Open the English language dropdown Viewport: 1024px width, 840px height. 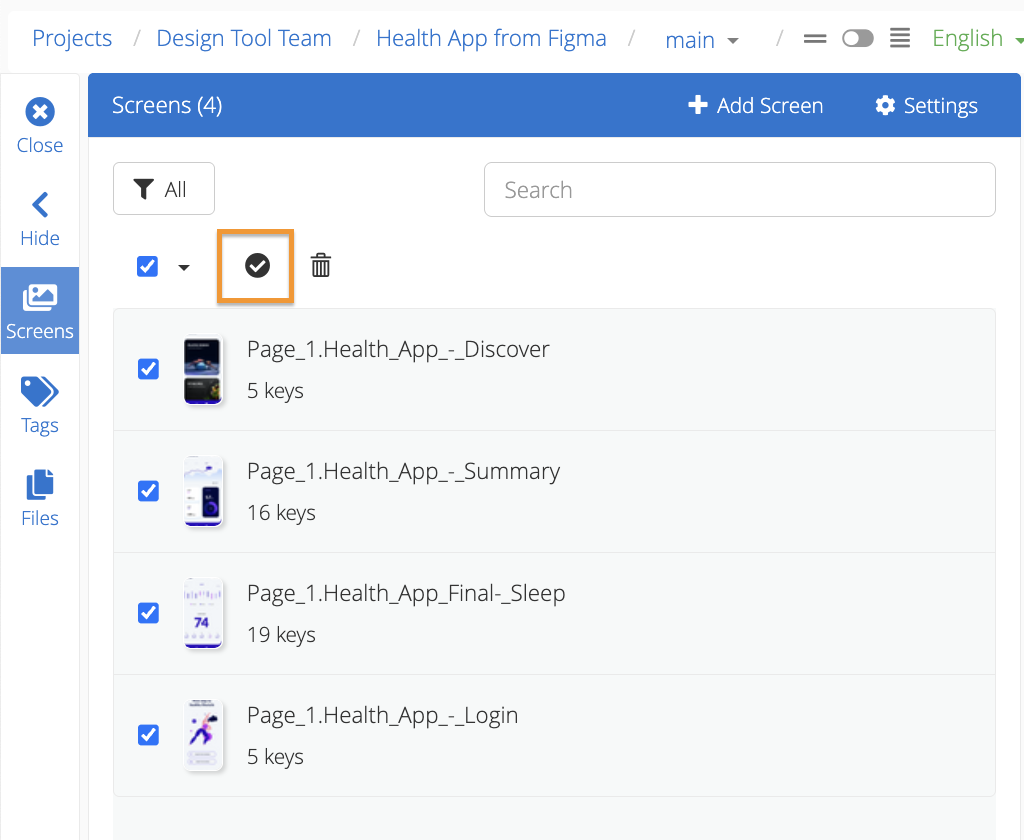tap(976, 39)
